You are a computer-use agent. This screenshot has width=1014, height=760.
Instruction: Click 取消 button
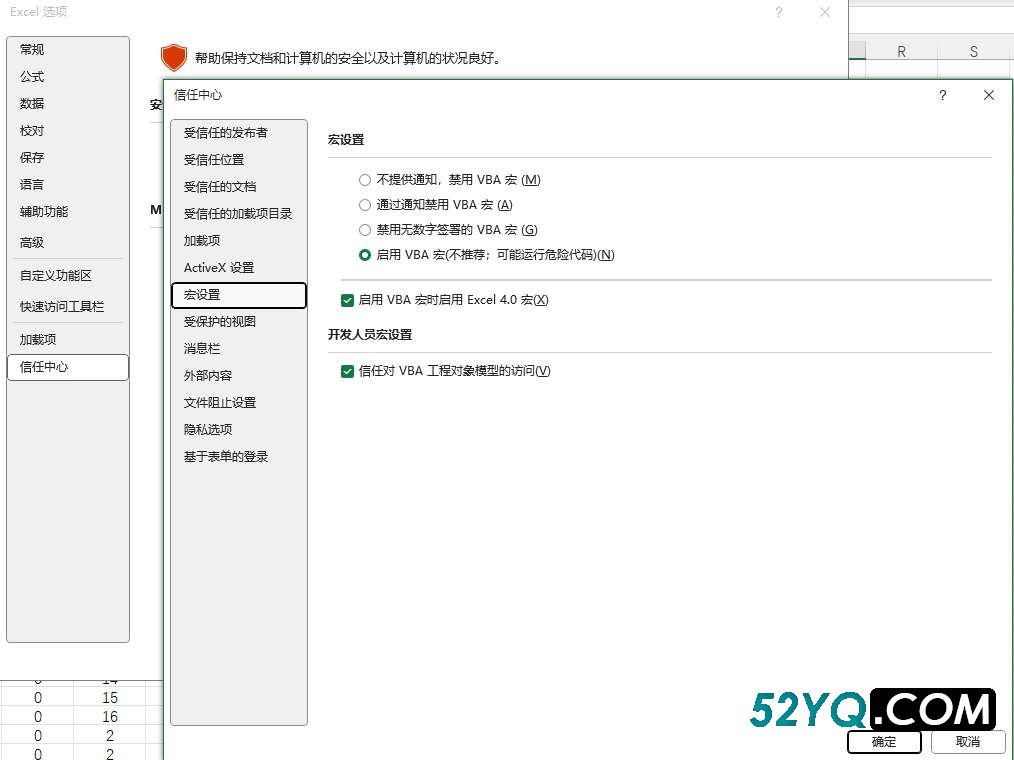coord(968,742)
